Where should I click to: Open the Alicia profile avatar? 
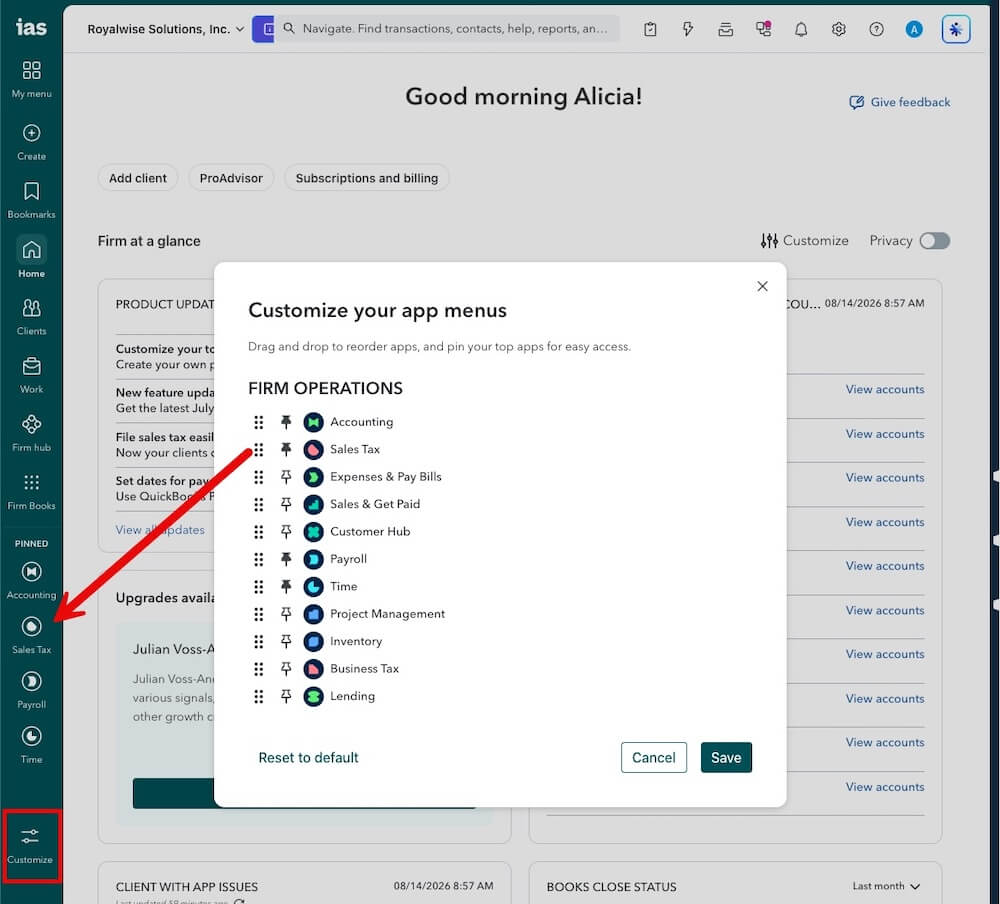tap(914, 29)
